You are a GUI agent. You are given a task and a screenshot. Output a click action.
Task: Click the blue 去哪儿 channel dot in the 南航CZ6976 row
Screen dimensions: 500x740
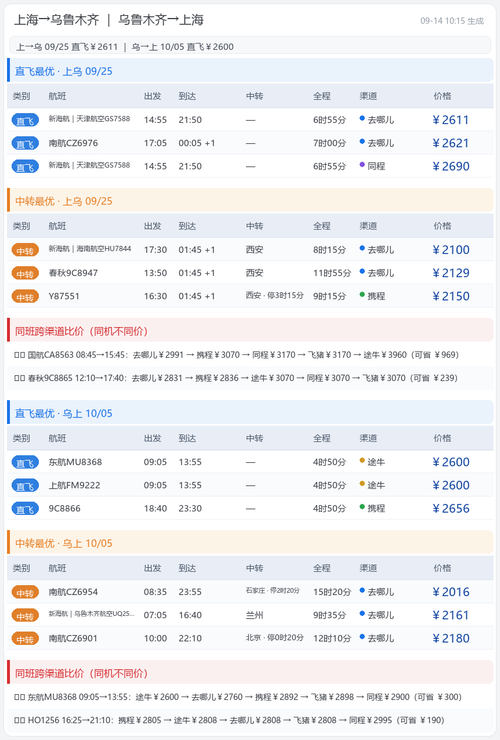pyautogui.click(x=362, y=142)
